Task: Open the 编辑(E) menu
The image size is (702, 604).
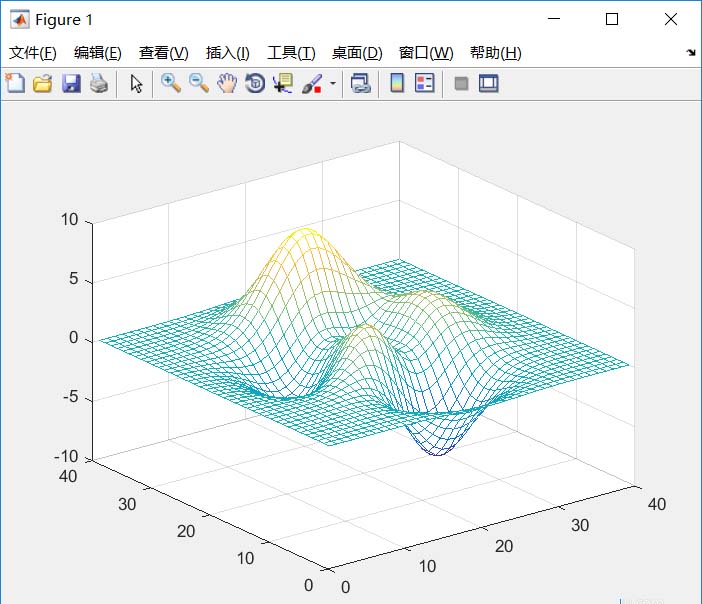Action: coord(98,53)
